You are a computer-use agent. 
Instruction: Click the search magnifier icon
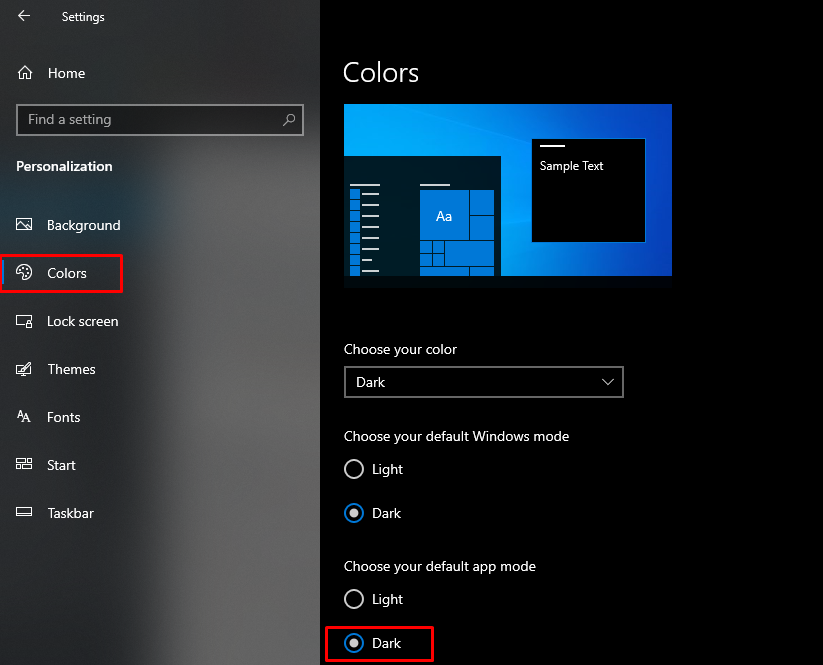tap(289, 120)
